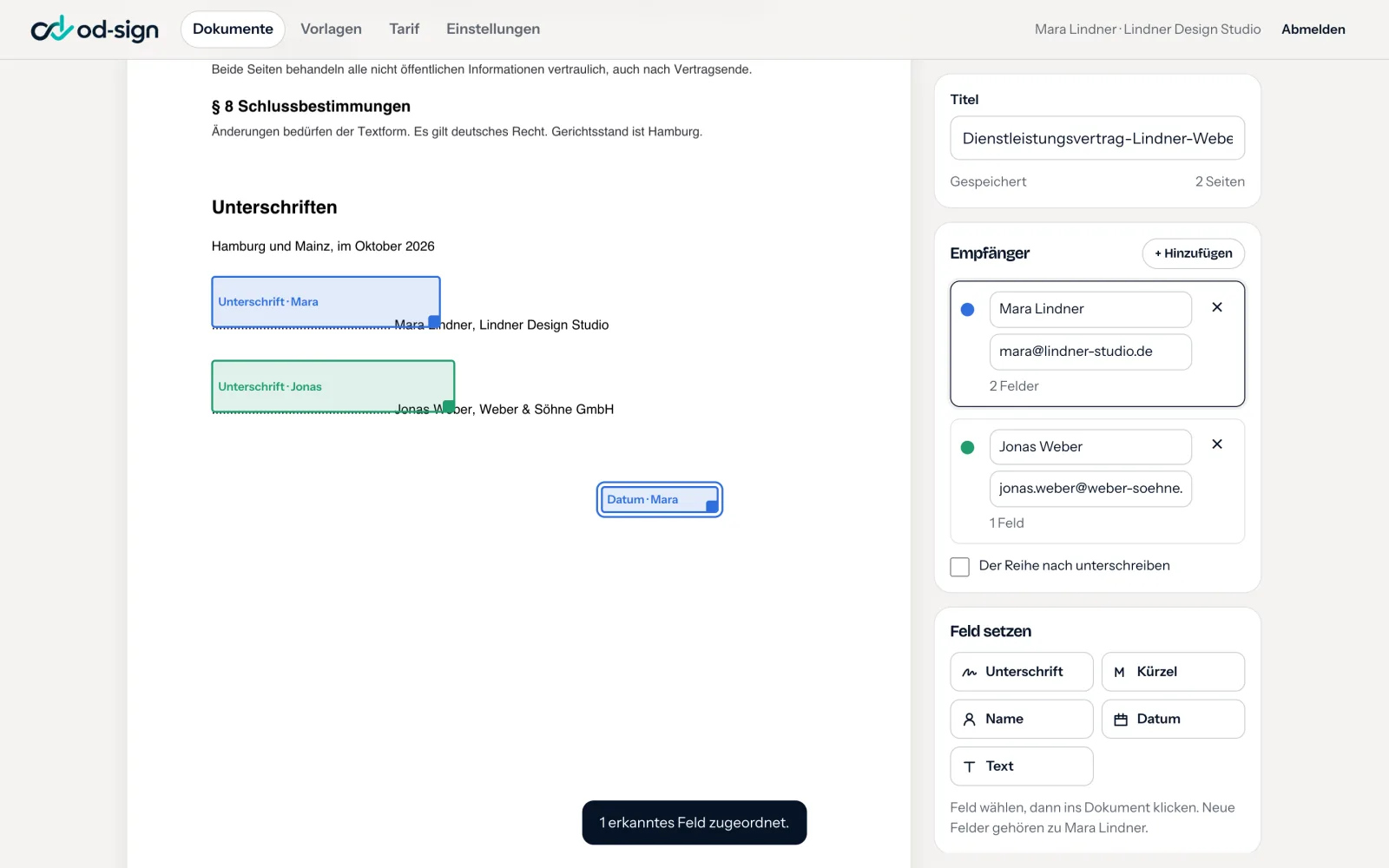Open the Dokumente tab
Viewport: 1389px width, 868px height.
[x=233, y=30]
